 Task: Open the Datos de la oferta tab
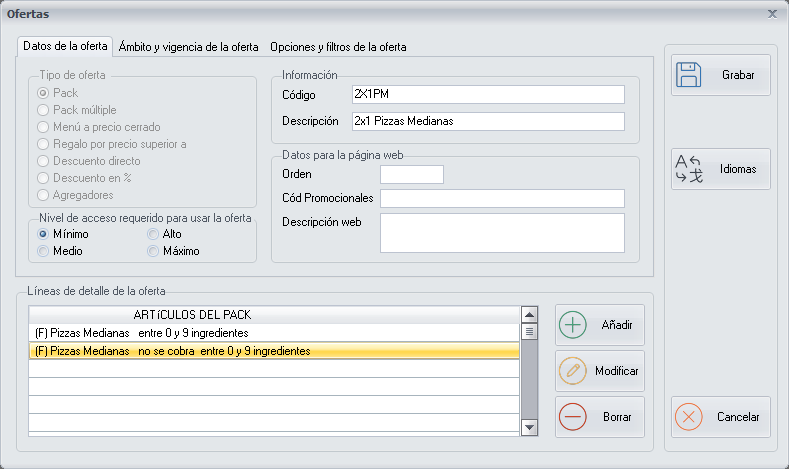(x=65, y=47)
